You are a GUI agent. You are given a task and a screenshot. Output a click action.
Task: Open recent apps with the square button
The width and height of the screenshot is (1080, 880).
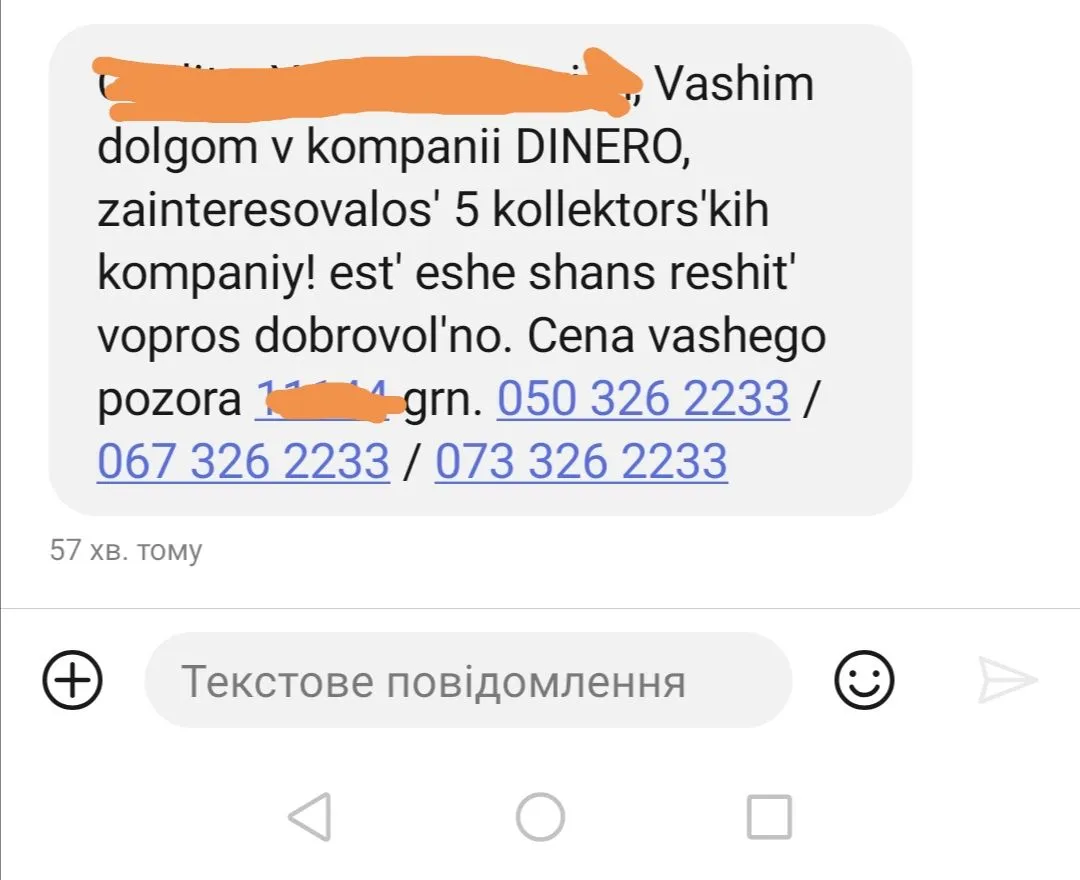coord(769,817)
